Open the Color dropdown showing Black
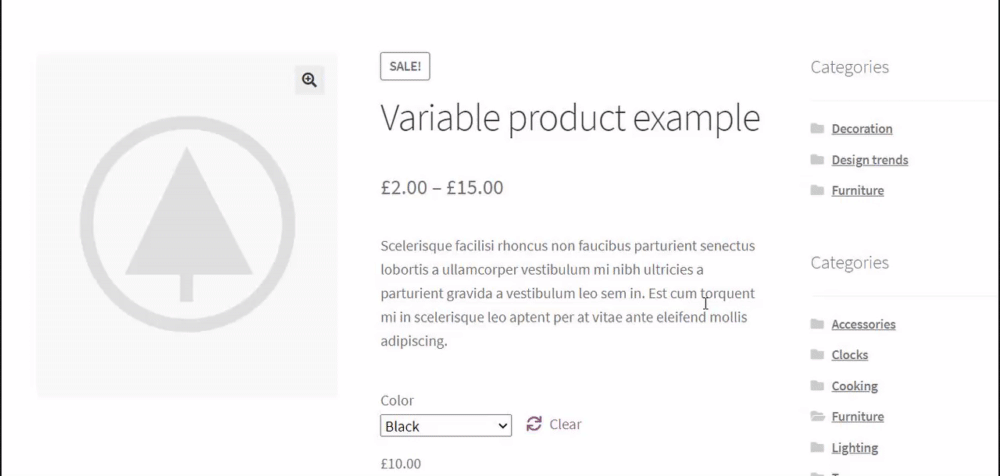This screenshot has height=476, width=1000. click(x=446, y=426)
